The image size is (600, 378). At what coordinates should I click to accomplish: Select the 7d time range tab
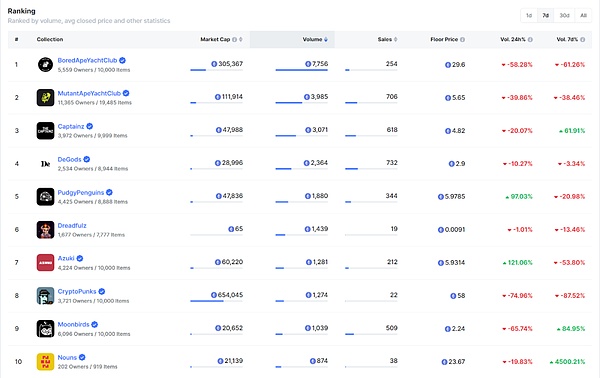pyautogui.click(x=546, y=15)
